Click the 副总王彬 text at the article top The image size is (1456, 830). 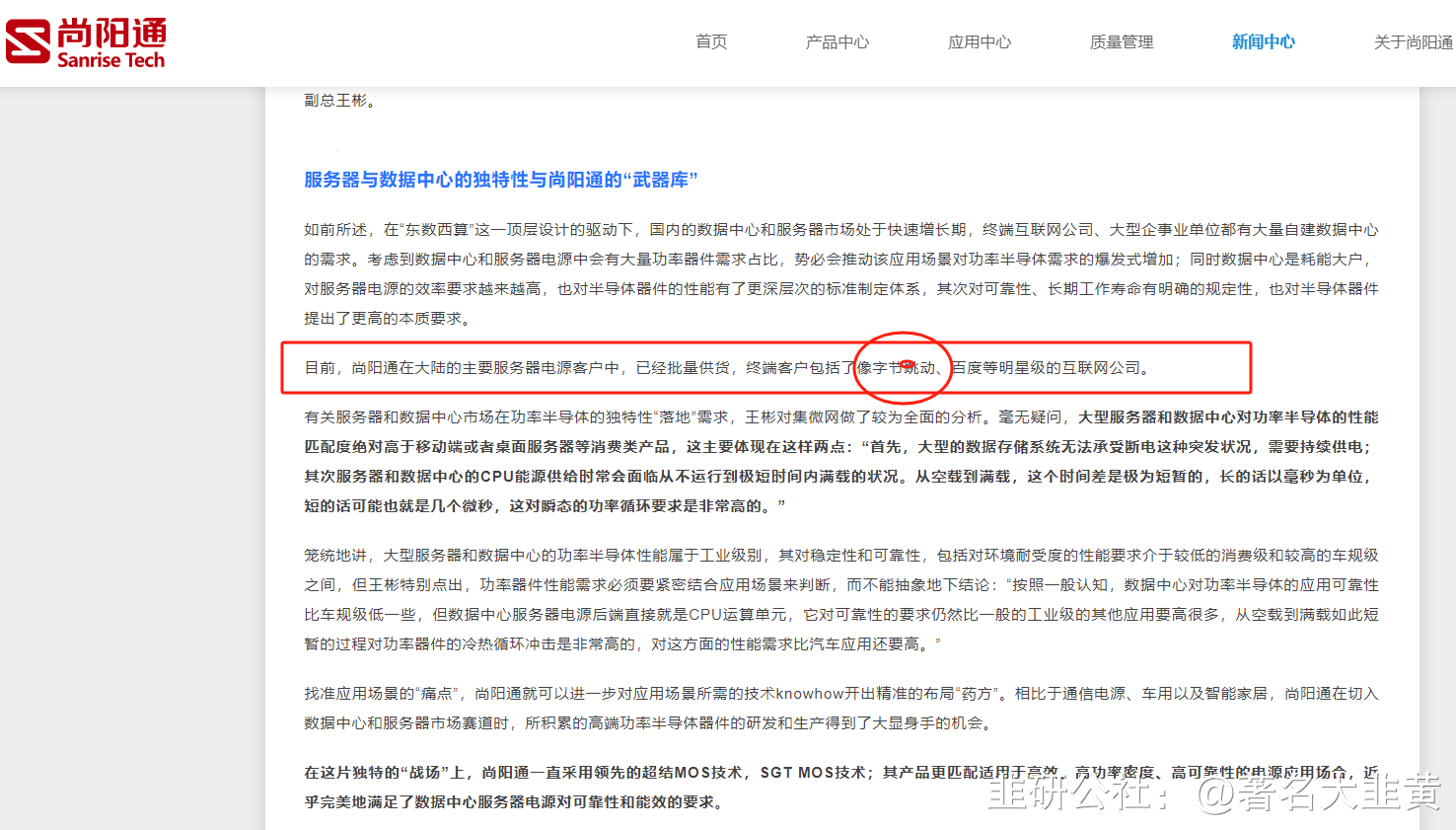[x=335, y=101]
